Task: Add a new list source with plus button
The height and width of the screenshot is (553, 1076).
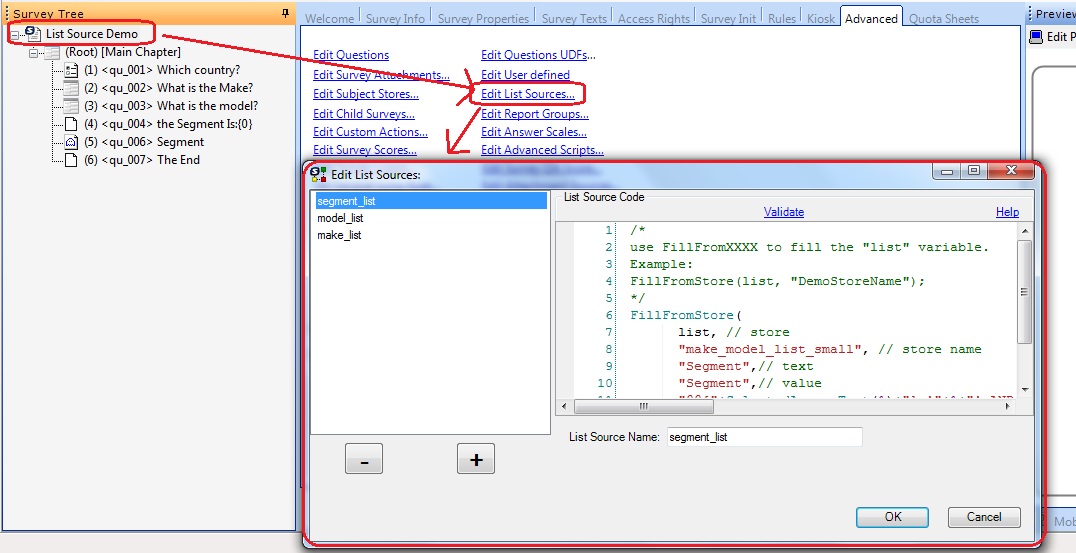Action: point(476,459)
